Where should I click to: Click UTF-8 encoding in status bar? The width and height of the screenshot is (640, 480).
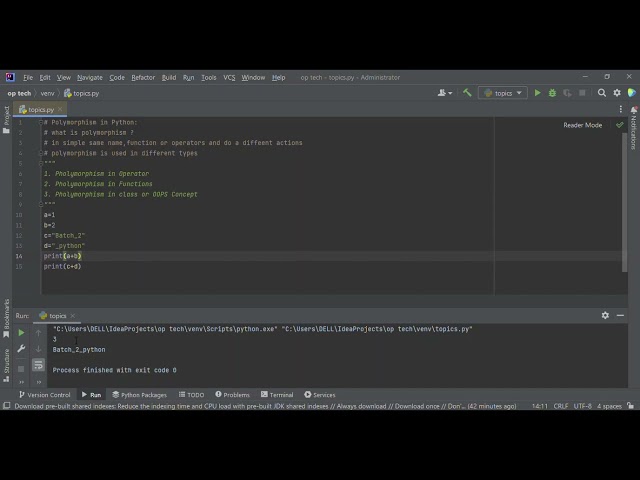582,406
